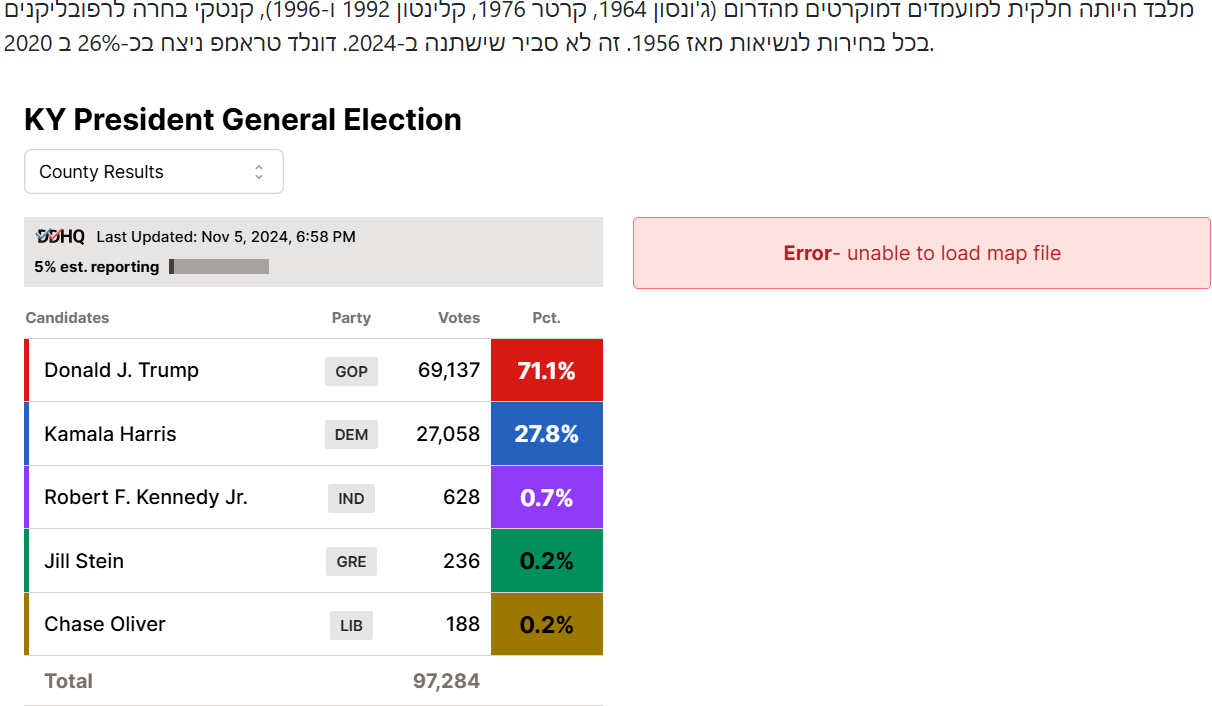Click the purple 0.7% Kennedy percentage cell
Viewport: 1212px width, 706px height.
pyautogui.click(x=546, y=498)
